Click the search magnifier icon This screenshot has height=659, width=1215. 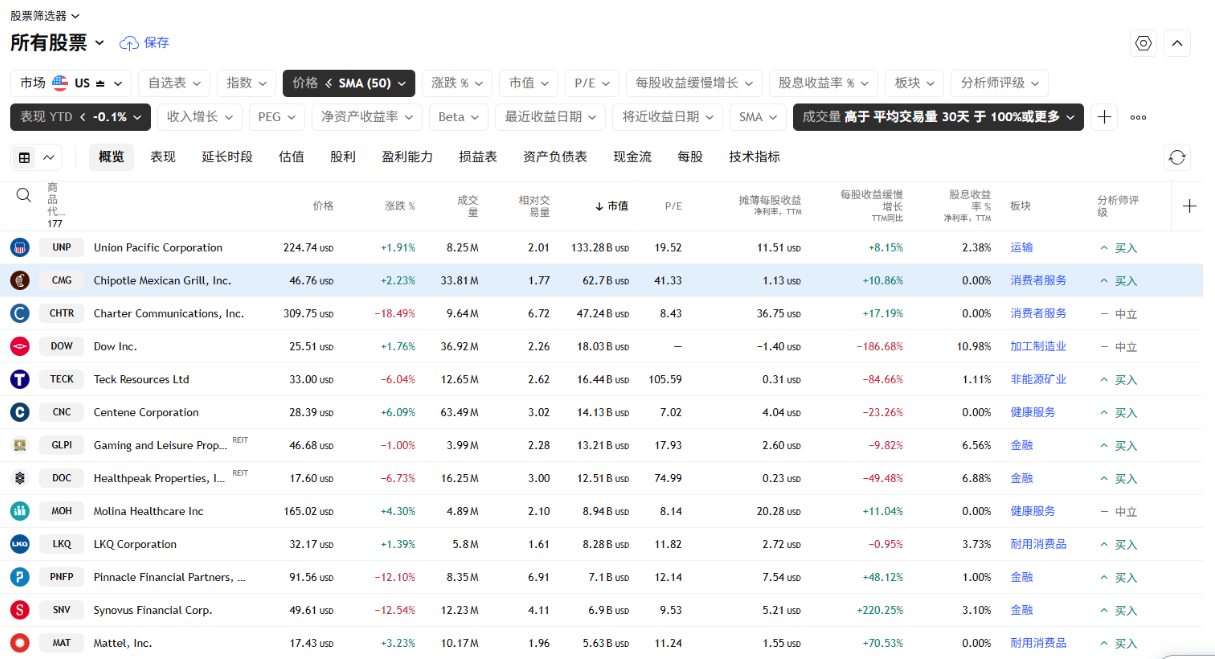coord(24,195)
